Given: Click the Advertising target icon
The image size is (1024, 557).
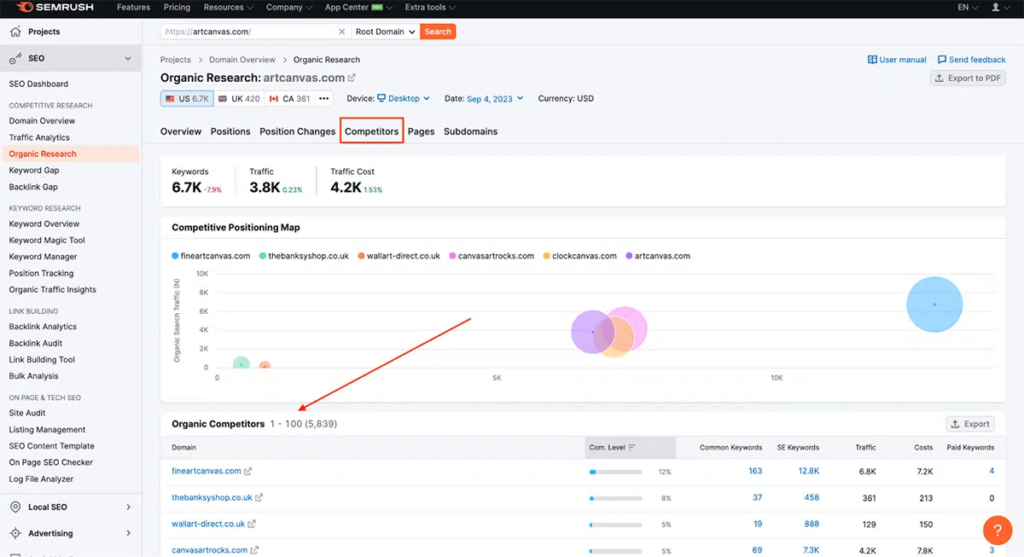Looking at the screenshot, I should click(x=15, y=533).
